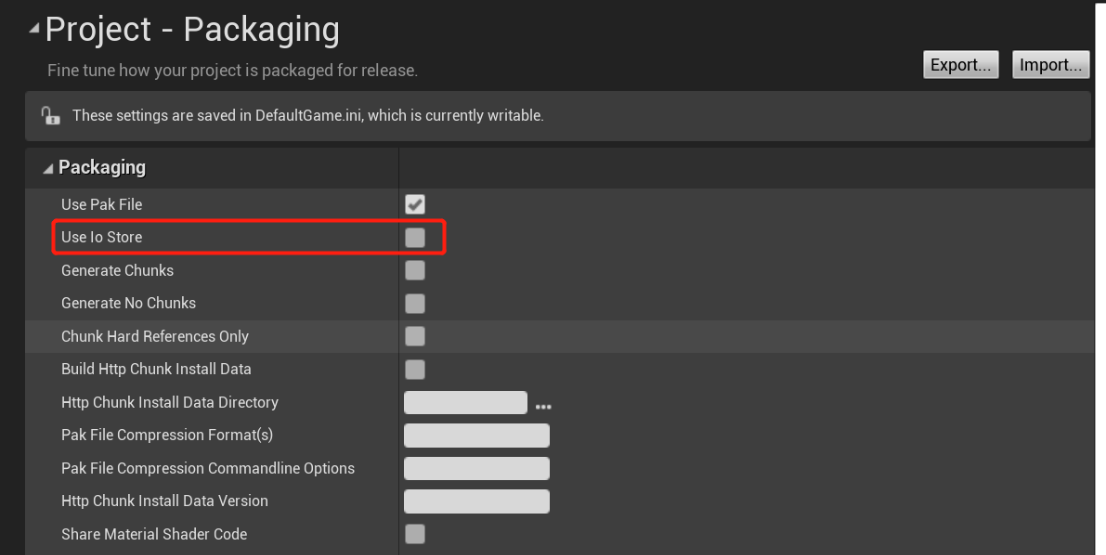Select the Http Chunk Install Data Version field
The height and width of the screenshot is (555, 1106).
[476, 501]
